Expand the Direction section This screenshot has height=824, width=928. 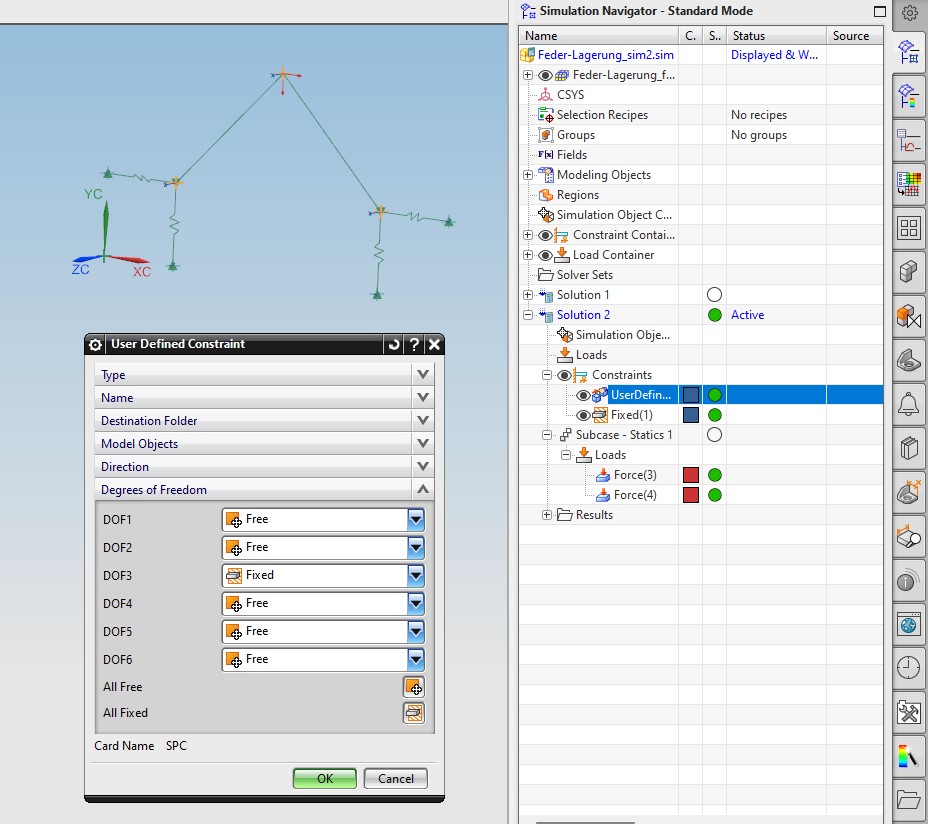(423, 467)
